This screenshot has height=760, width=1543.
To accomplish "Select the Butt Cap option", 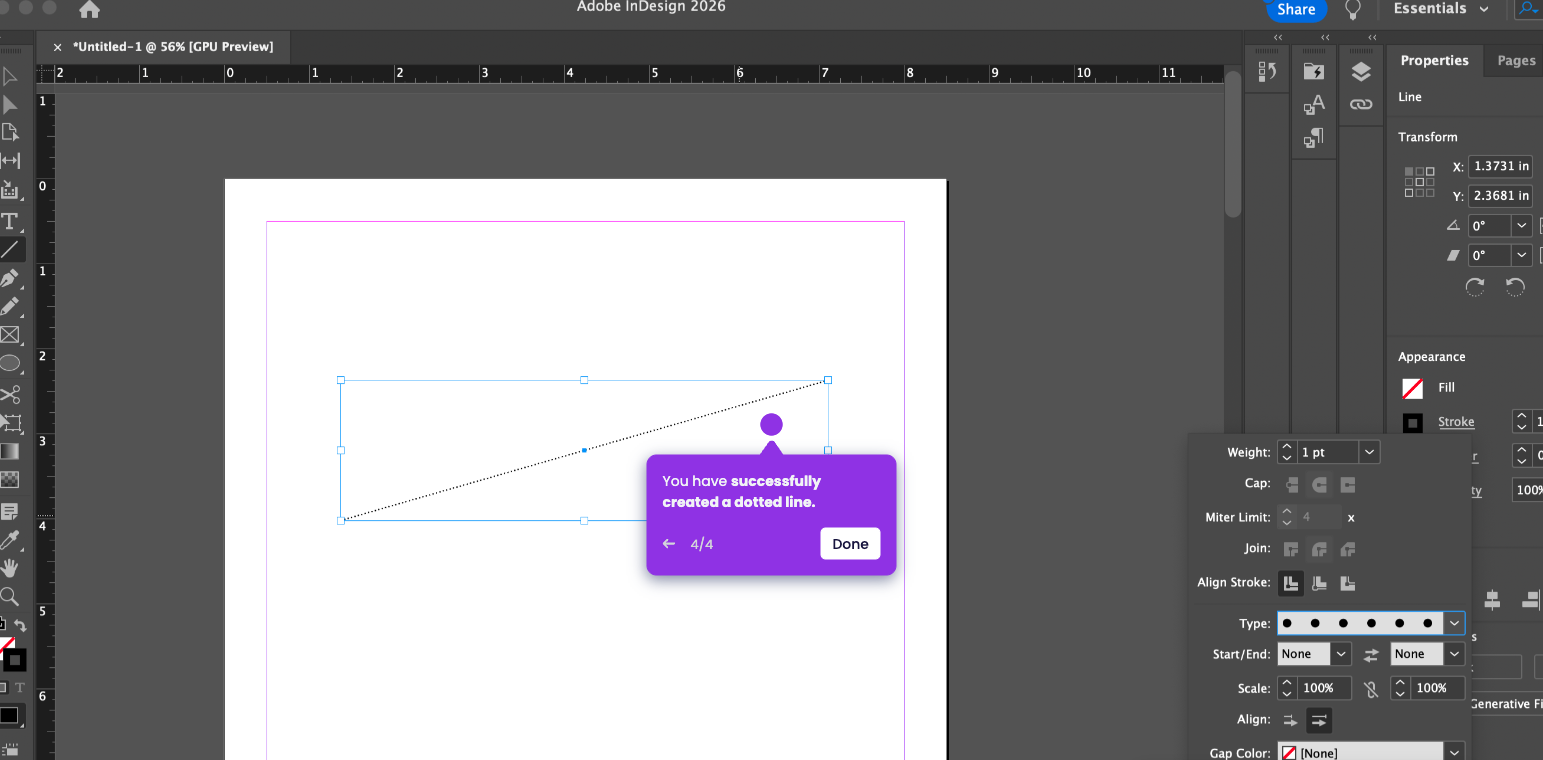I will click(1291, 485).
